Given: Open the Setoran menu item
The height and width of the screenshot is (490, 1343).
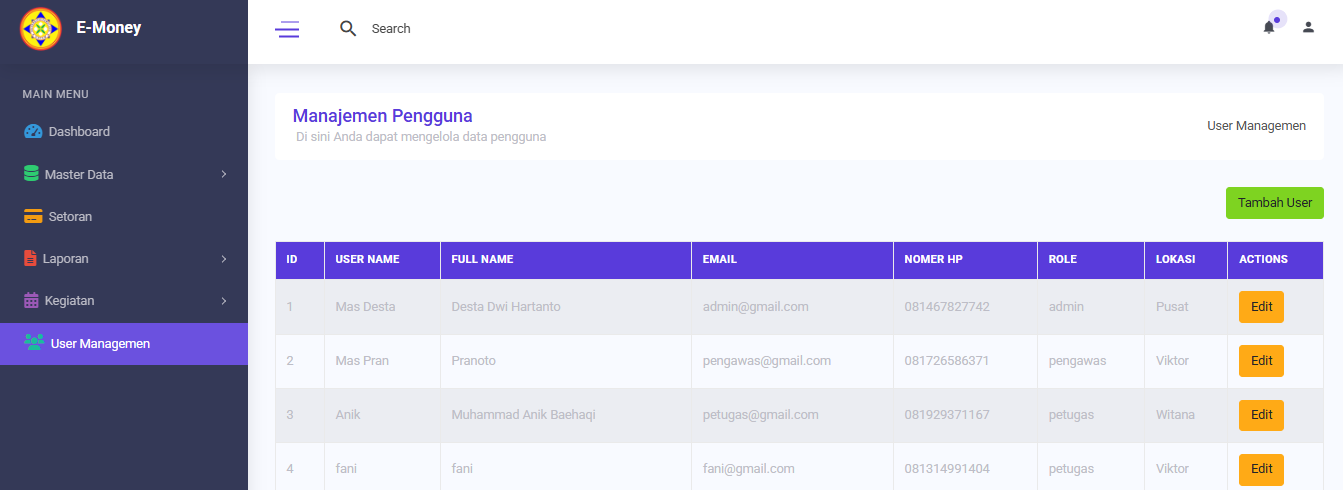Looking at the screenshot, I should tap(70, 217).
